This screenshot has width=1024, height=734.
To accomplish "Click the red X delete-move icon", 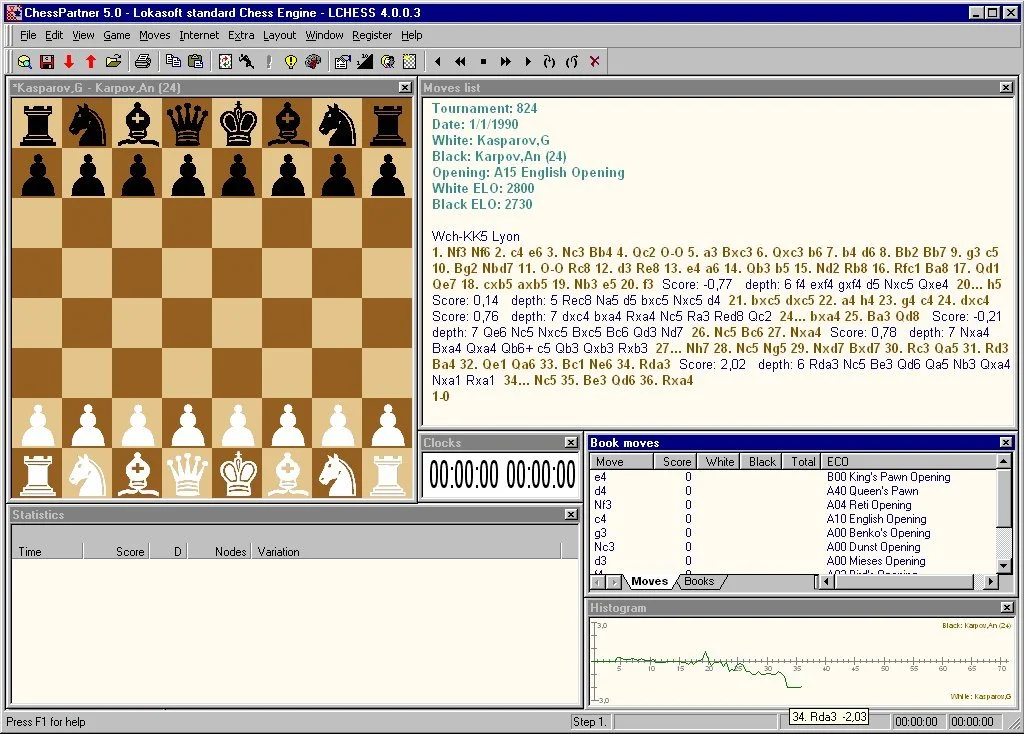I will [592, 61].
